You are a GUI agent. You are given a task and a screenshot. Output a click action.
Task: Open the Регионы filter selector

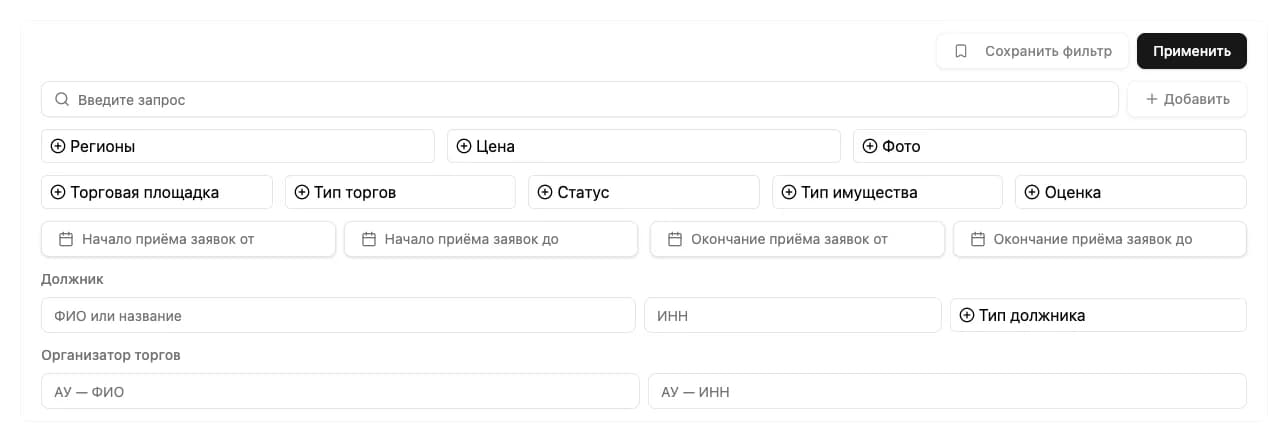(x=238, y=146)
